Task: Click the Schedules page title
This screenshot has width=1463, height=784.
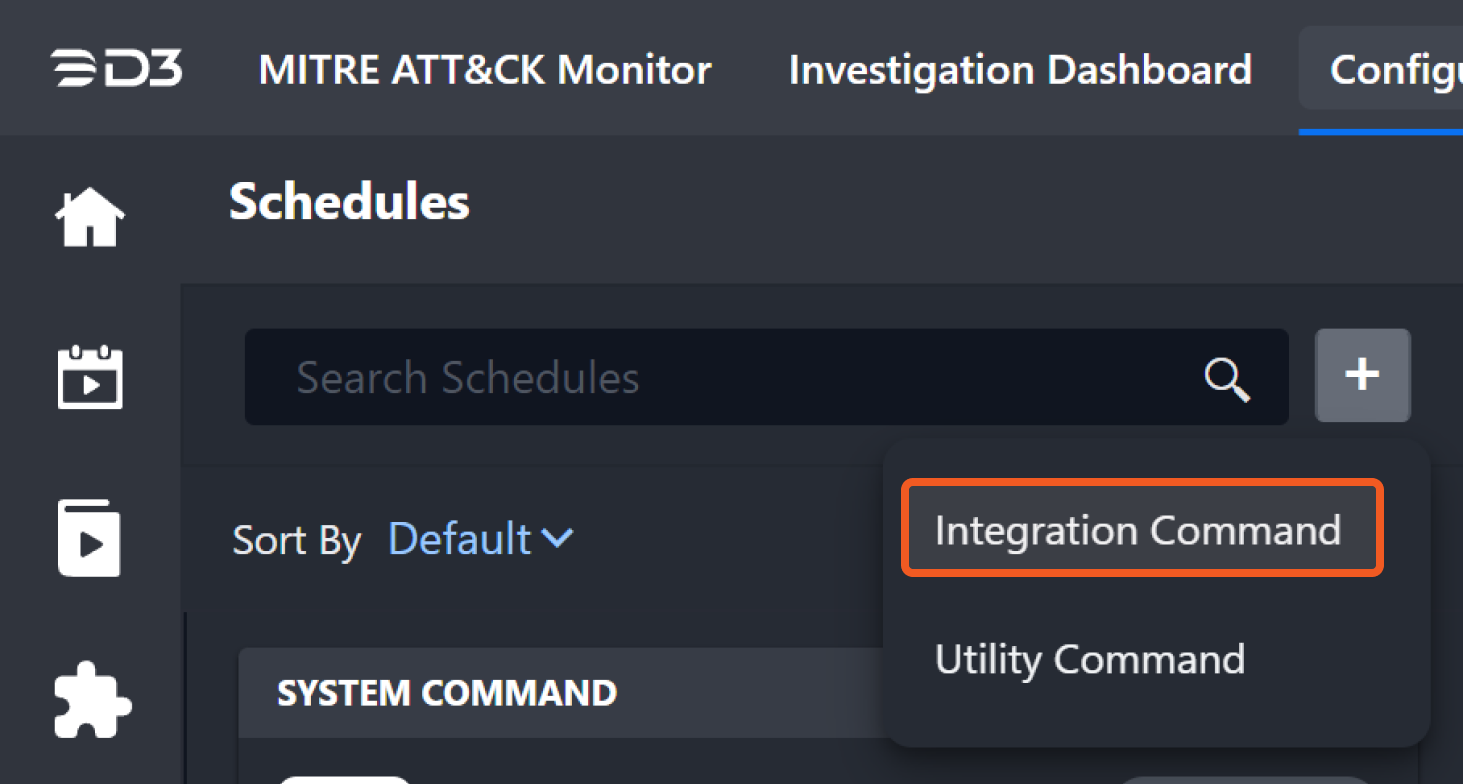Action: (349, 202)
